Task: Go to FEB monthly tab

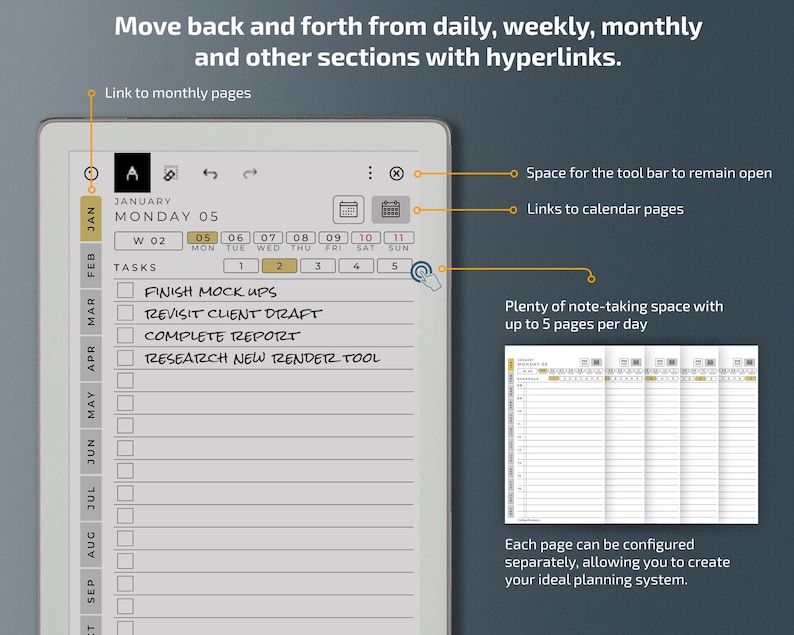Action: (91, 265)
